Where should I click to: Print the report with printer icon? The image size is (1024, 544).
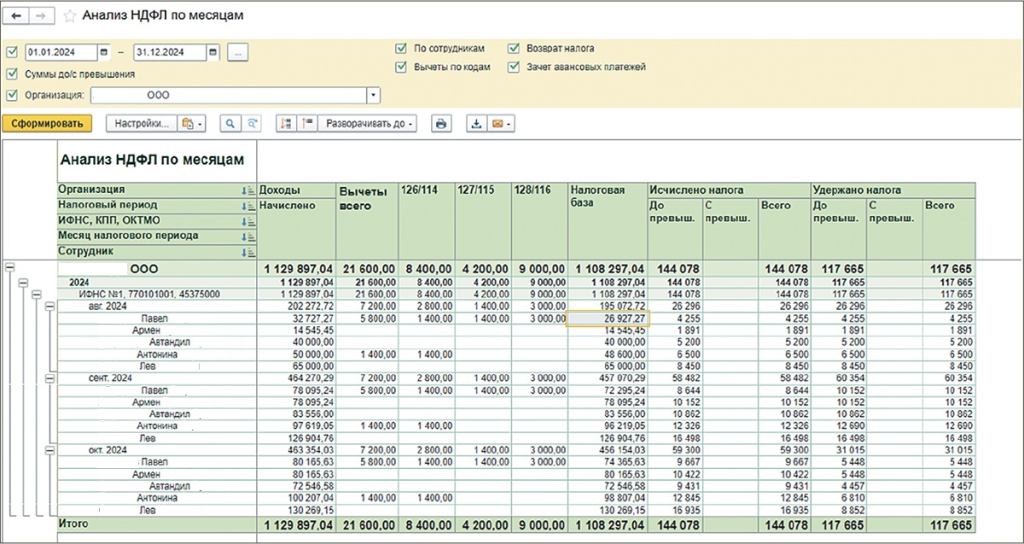[x=441, y=123]
